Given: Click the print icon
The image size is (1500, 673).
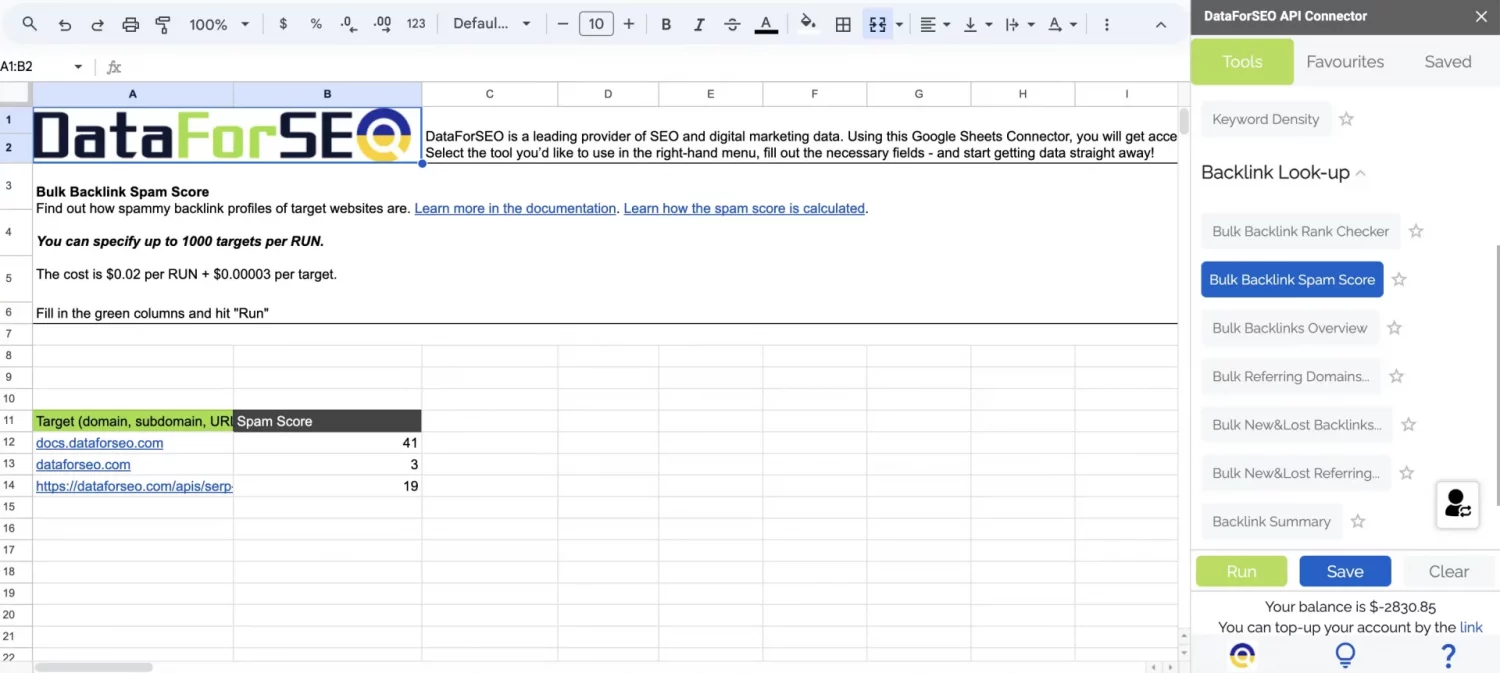Looking at the screenshot, I should [x=130, y=24].
